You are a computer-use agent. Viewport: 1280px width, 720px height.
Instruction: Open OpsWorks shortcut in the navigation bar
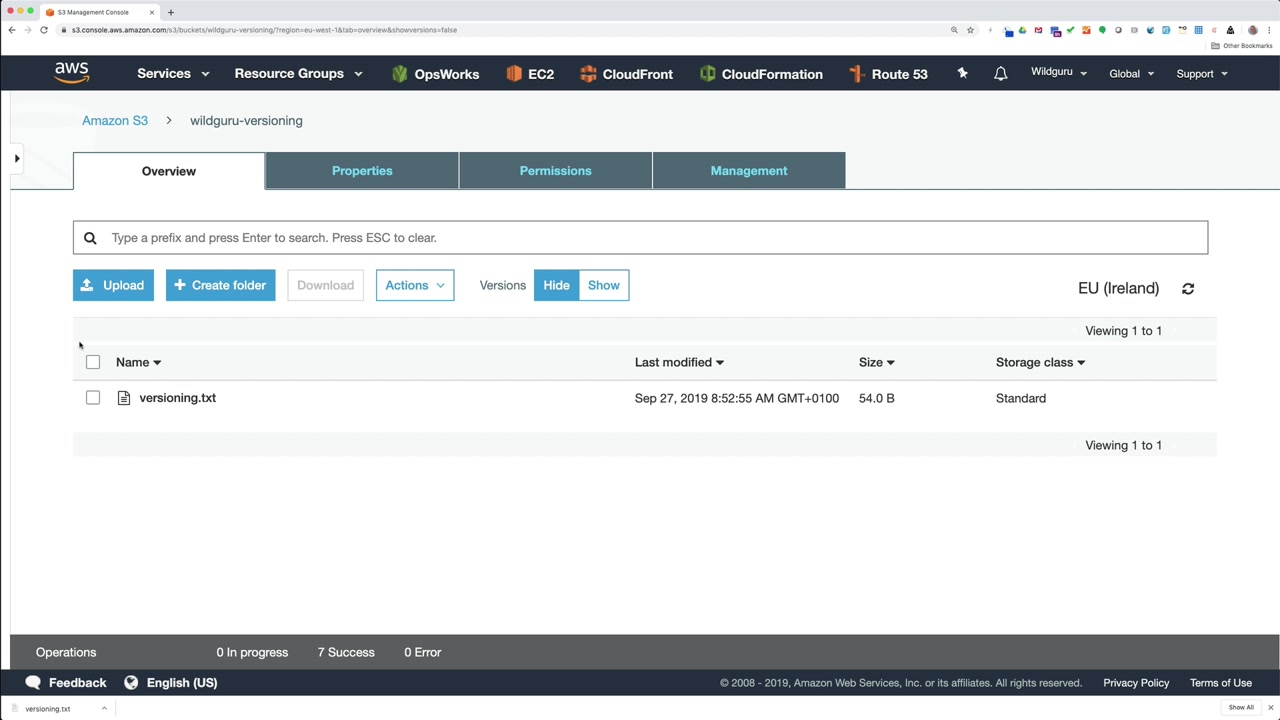coord(435,74)
